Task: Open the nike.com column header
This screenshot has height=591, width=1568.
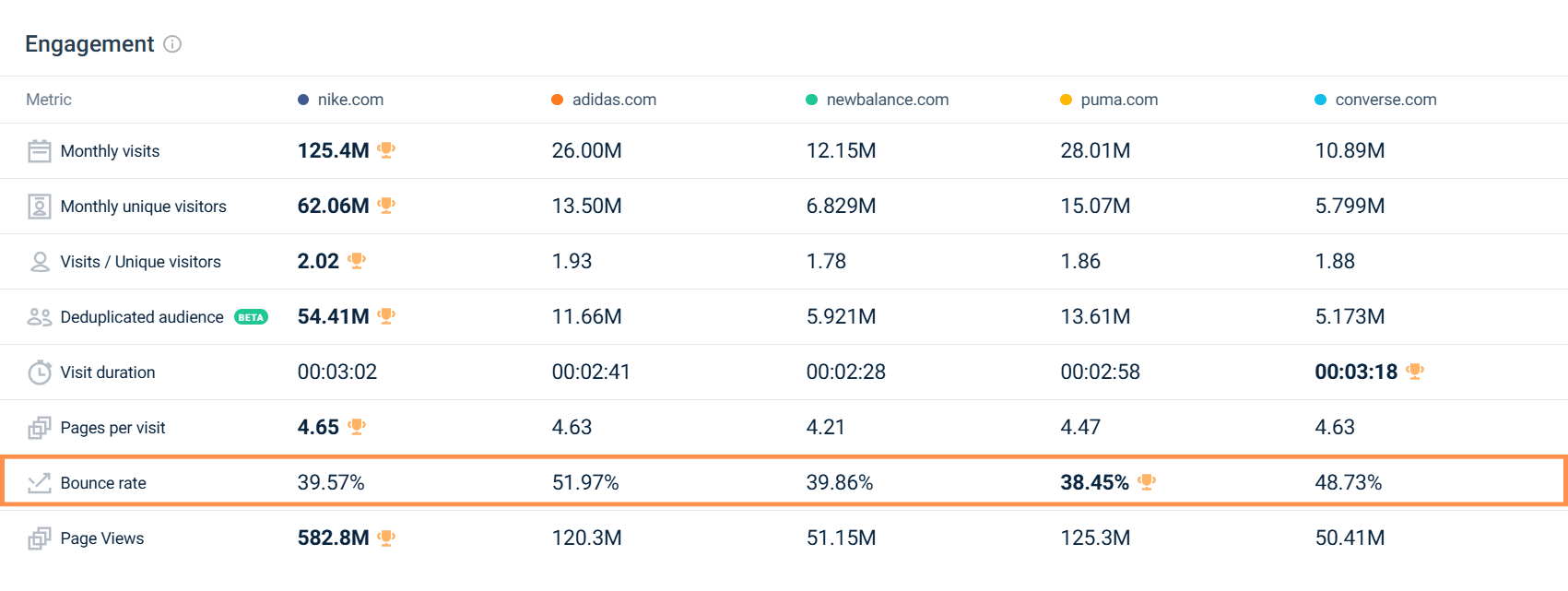Action: 350,100
